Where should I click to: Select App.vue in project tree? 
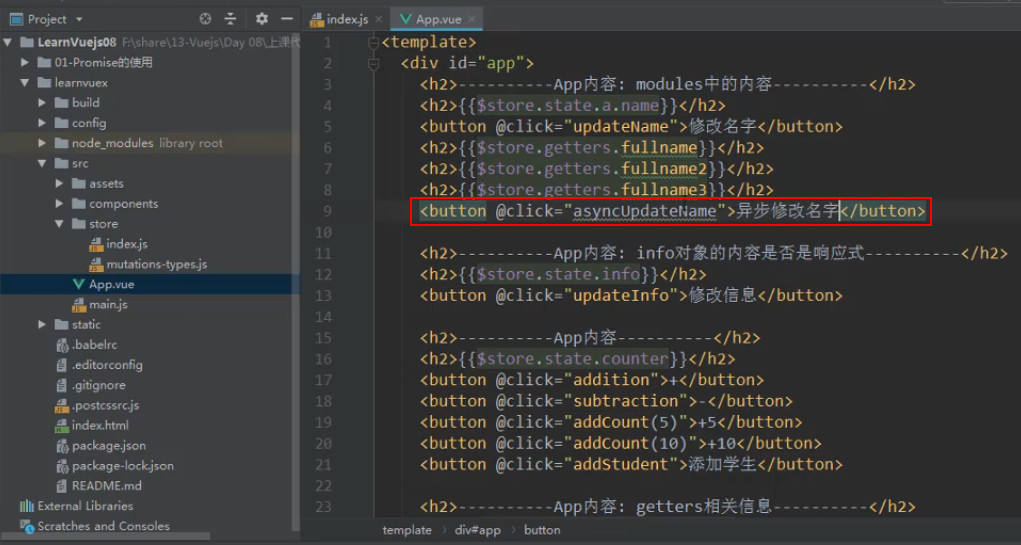click(111, 284)
